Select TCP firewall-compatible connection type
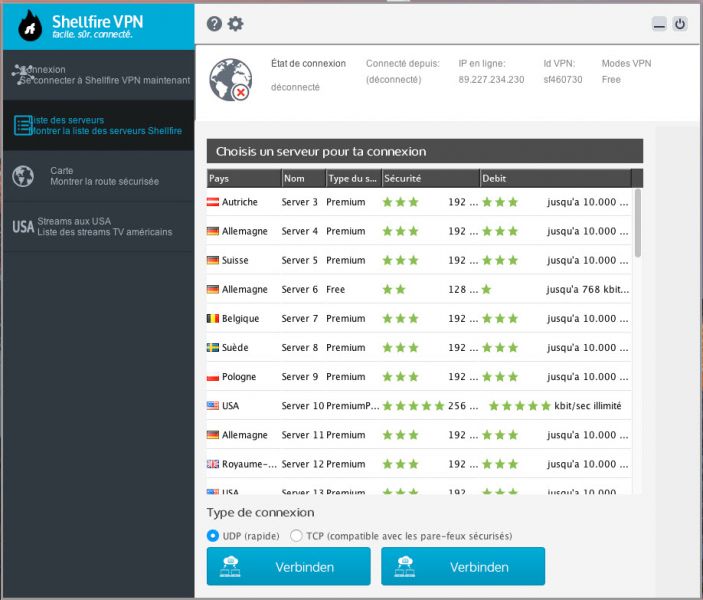 coord(296,536)
